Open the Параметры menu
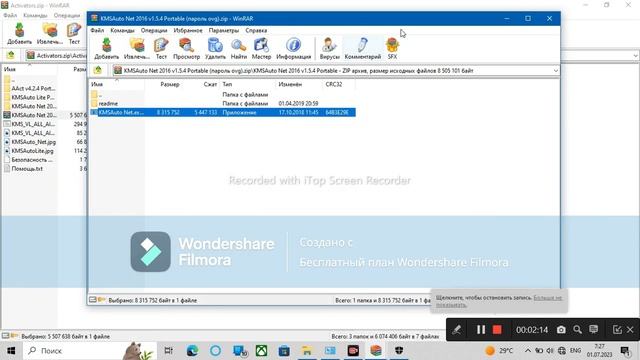Screen dimensions: 640x360 coord(224,31)
